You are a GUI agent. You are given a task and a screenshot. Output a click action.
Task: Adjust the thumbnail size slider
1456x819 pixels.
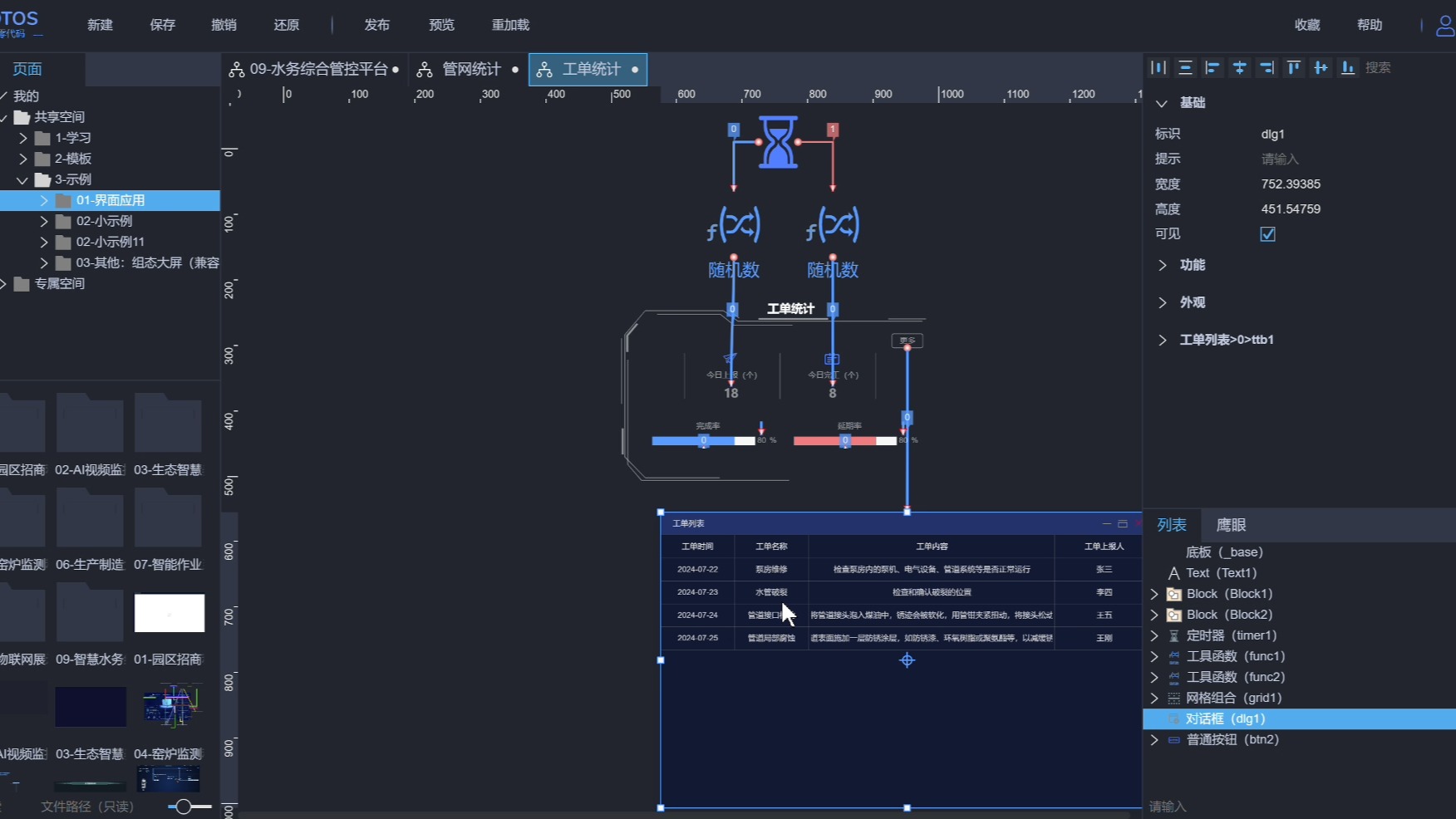coord(189,807)
